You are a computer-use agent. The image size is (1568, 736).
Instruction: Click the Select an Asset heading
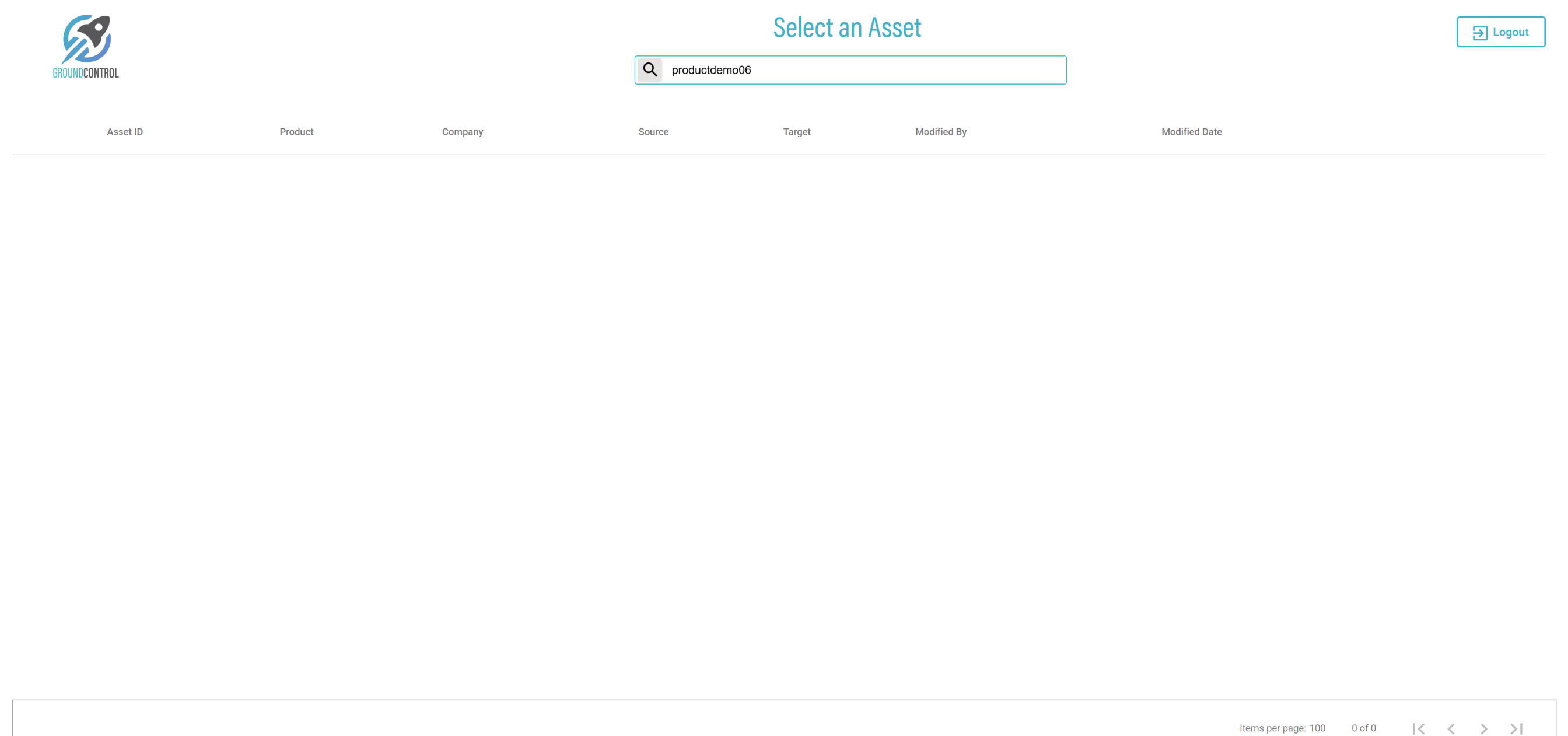click(x=846, y=28)
